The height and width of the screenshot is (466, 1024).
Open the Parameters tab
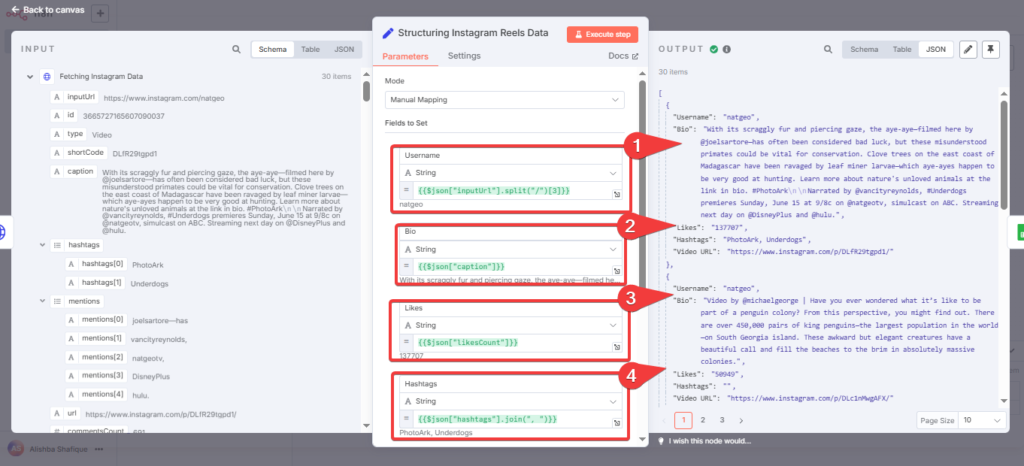tap(405, 56)
